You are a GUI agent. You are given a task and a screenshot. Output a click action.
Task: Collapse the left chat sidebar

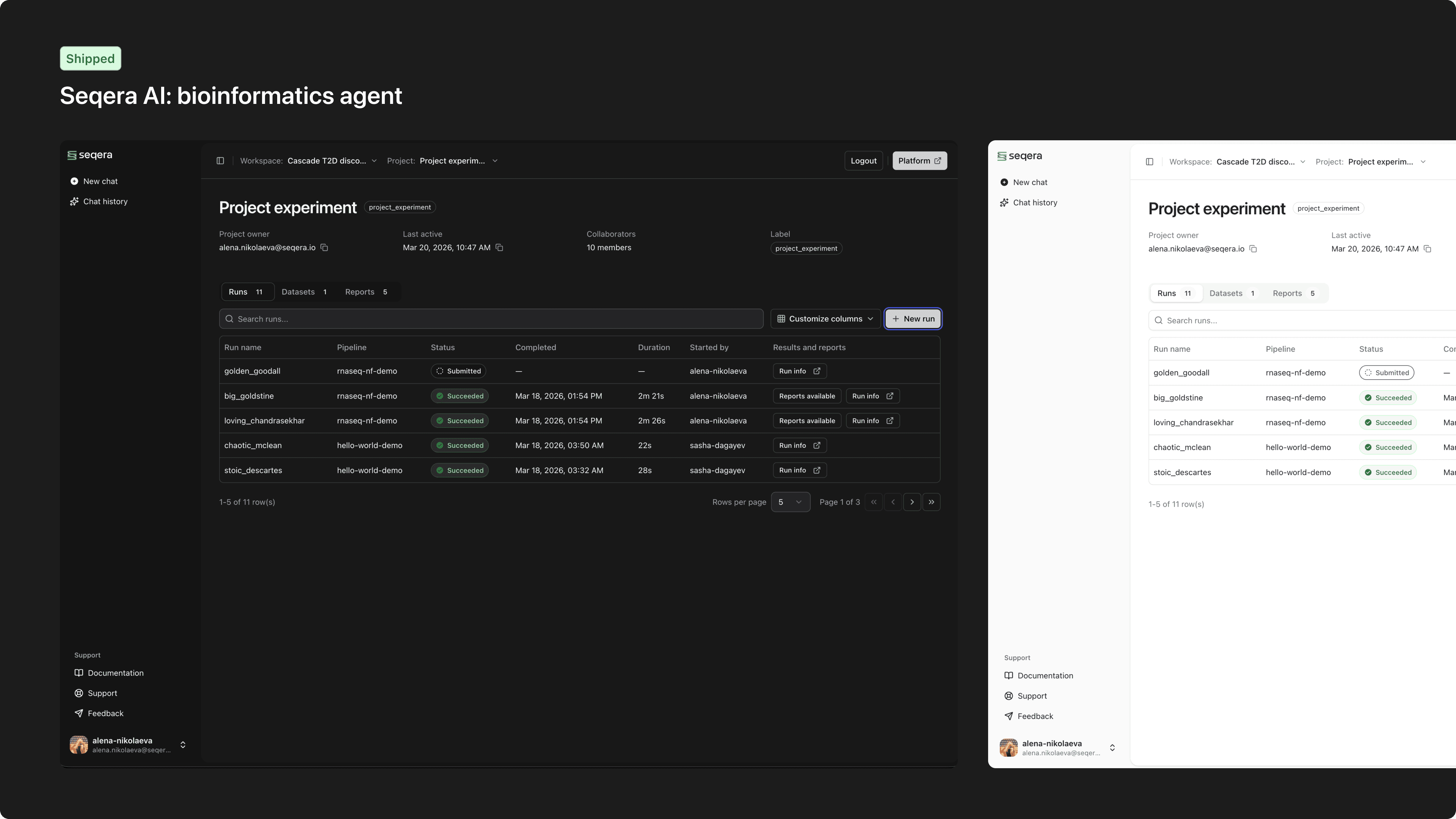click(220, 160)
